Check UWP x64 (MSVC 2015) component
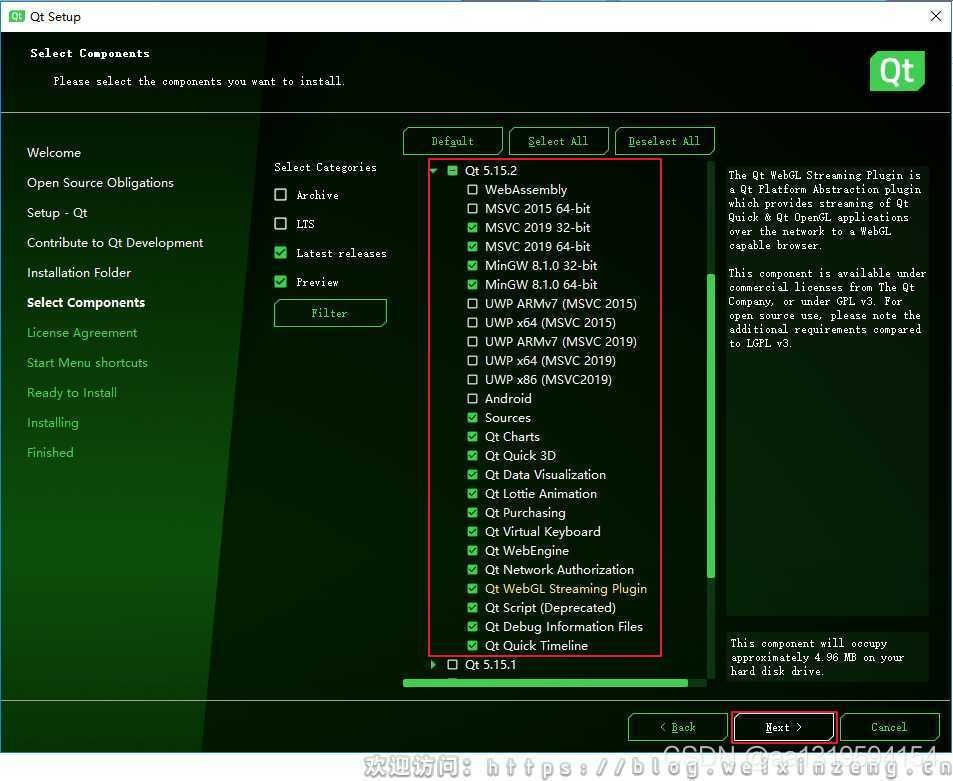The image size is (953, 781). 472,322
